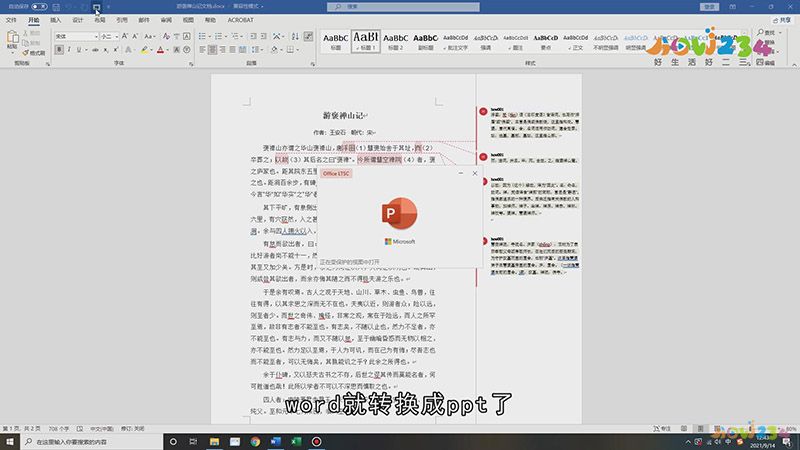Click the 登录 sign-in button
Viewport: 800px width, 450px height.
coord(710,7)
